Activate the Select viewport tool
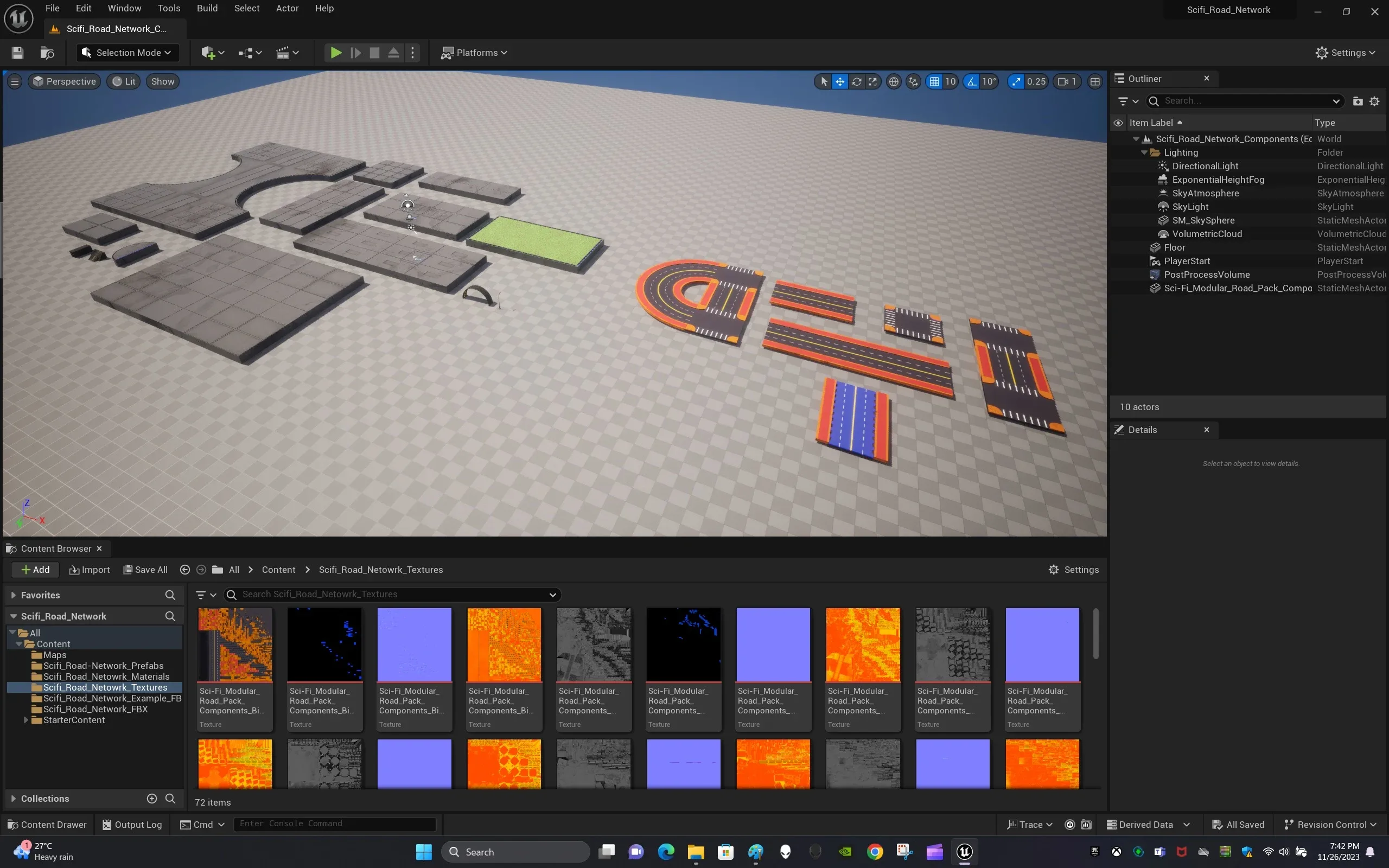1389x868 pixels. click(824, 81)
